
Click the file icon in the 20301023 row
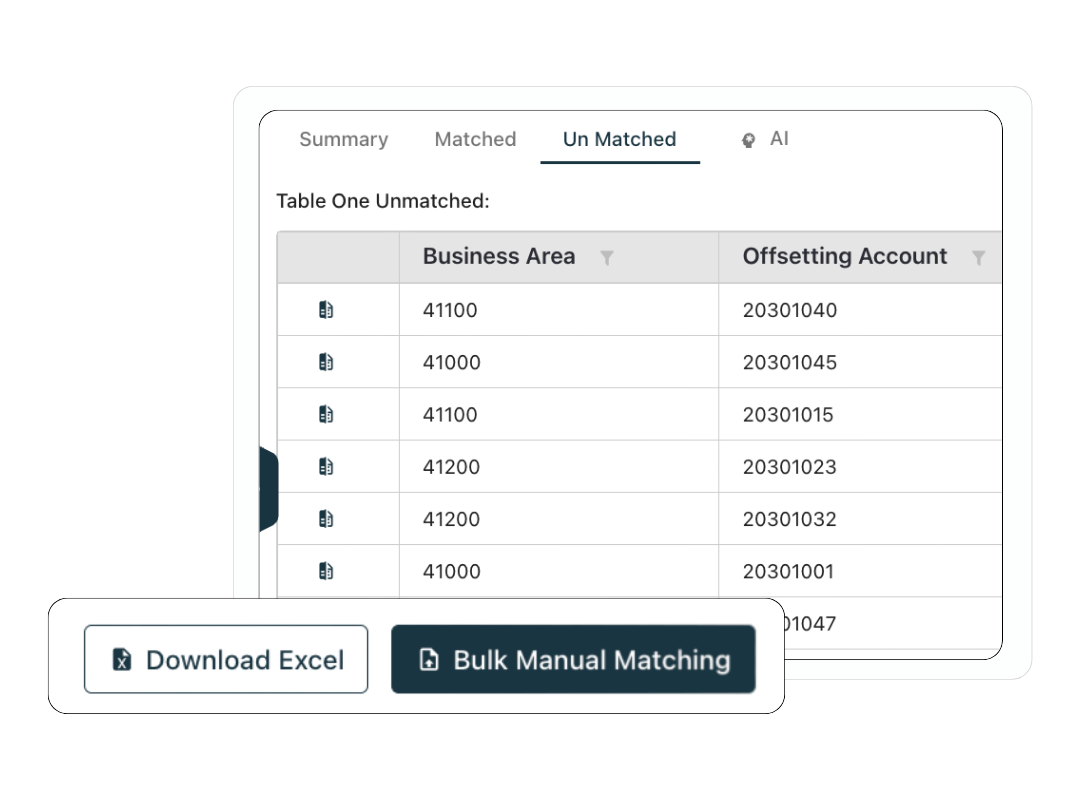324,465
